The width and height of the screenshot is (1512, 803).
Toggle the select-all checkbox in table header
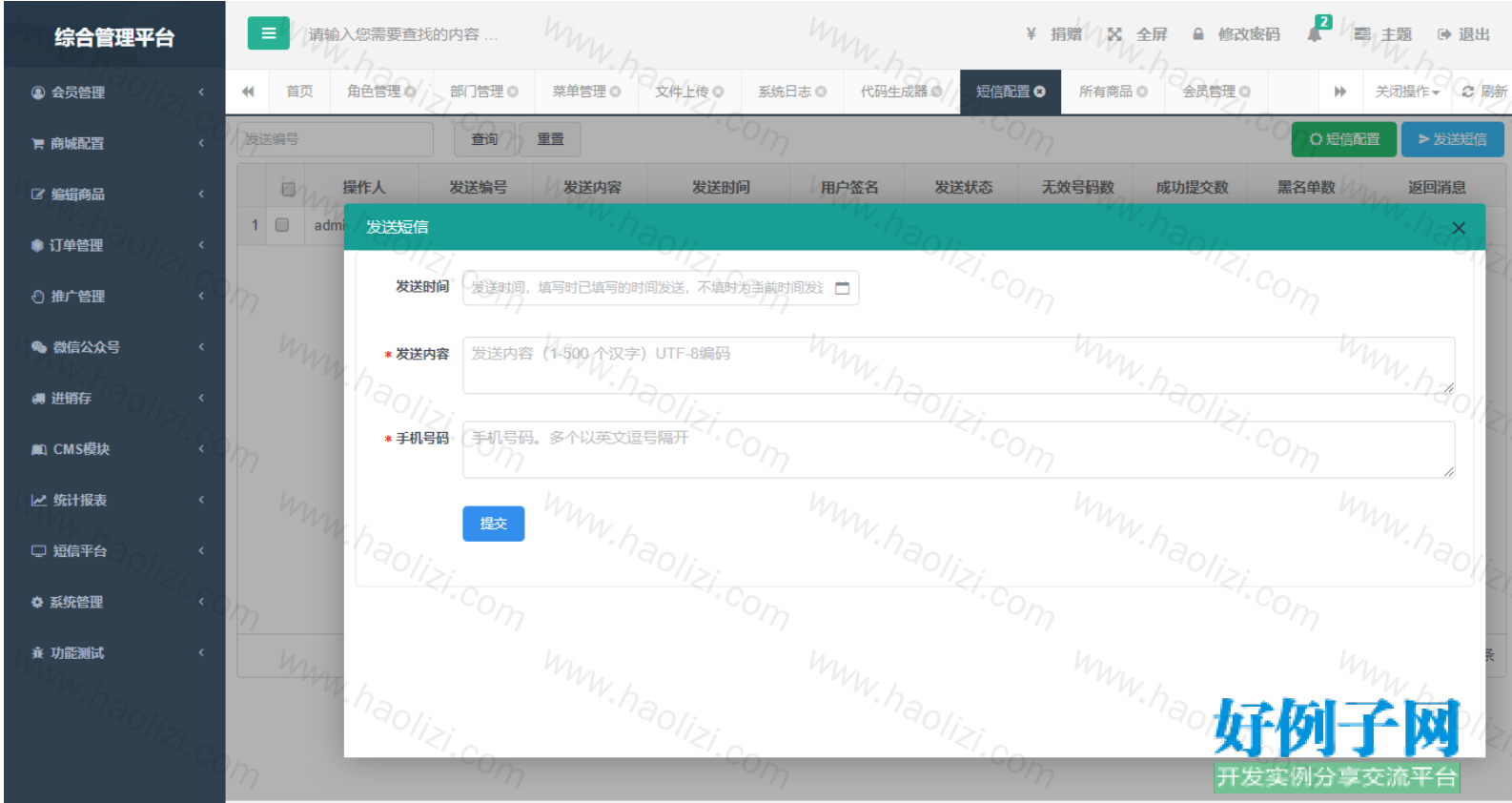coord(288,188)
